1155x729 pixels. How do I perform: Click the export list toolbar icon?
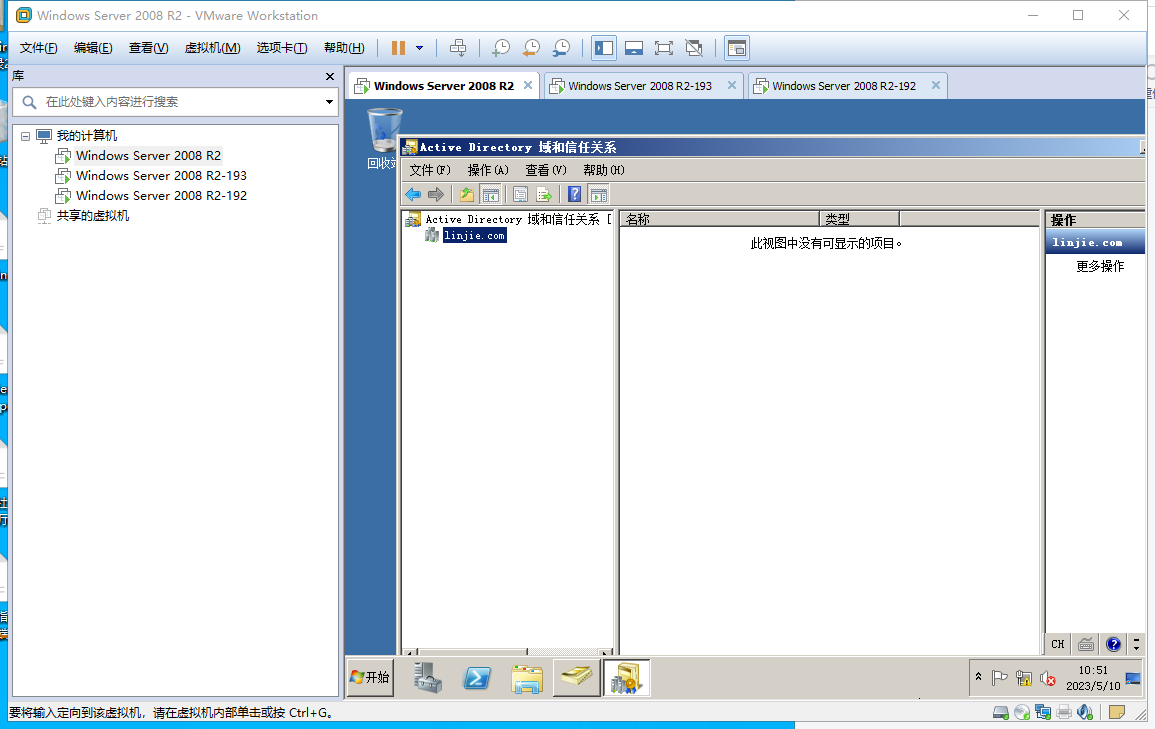click(x=544, y=194)
